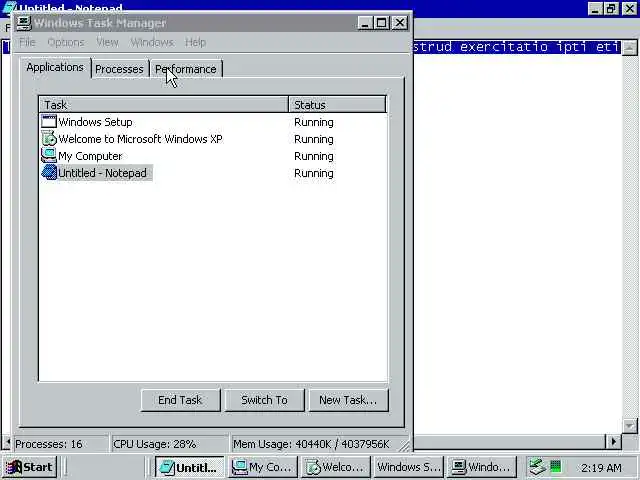
Task: Click the New Task... button
Action: point(348,400)
